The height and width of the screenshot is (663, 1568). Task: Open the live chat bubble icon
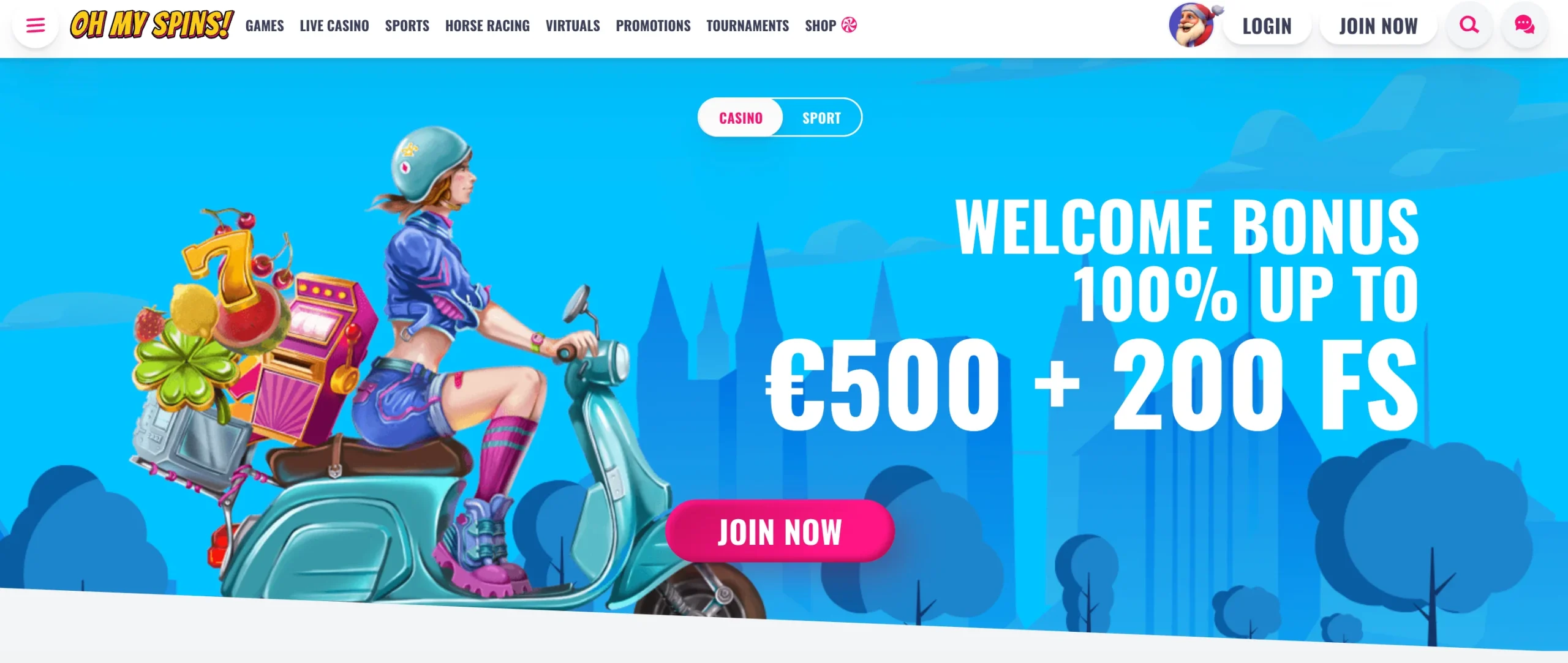[1524, 25]
